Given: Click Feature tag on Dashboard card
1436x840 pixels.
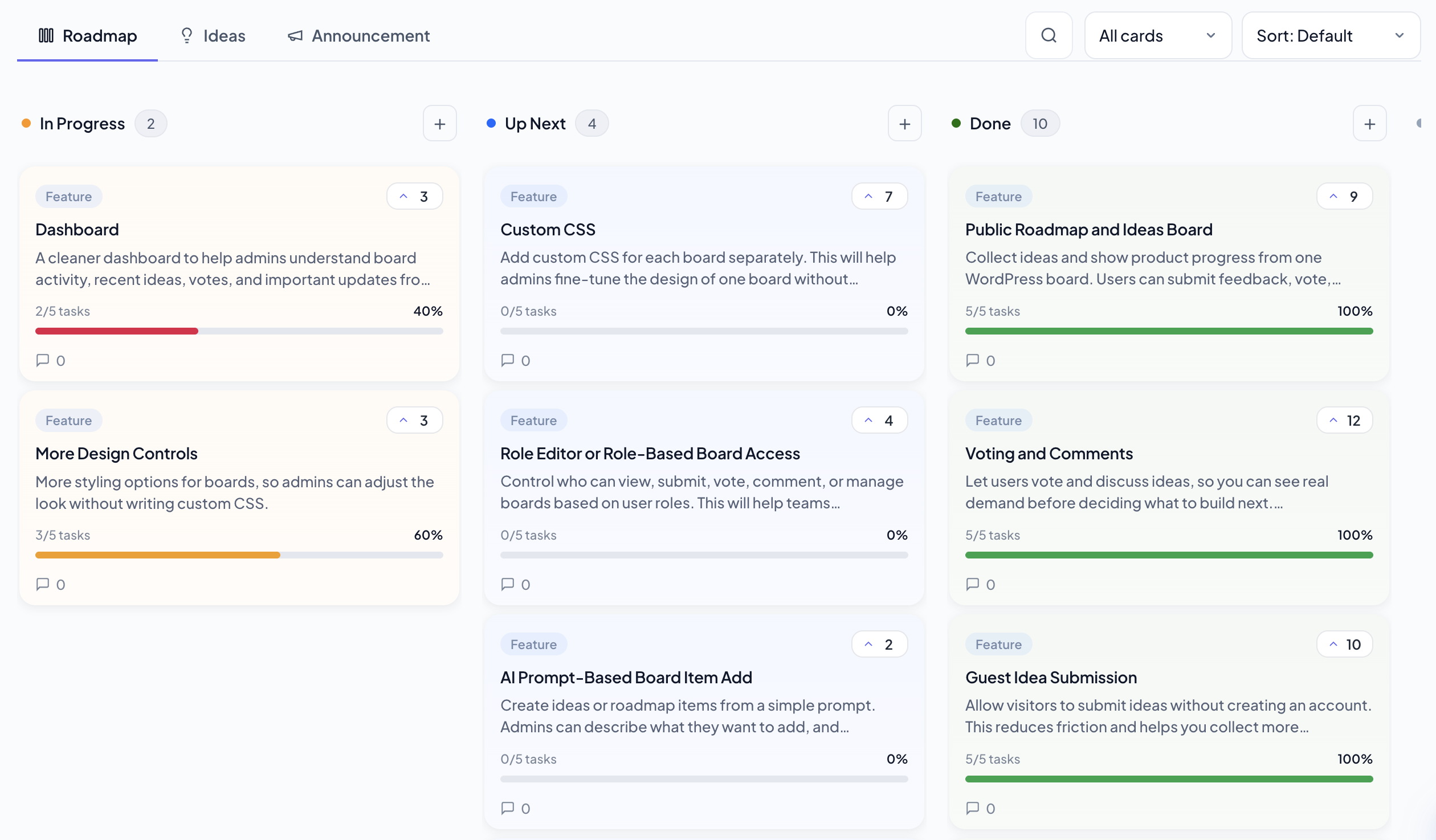Looking at the screenshot, I should 69,197.
